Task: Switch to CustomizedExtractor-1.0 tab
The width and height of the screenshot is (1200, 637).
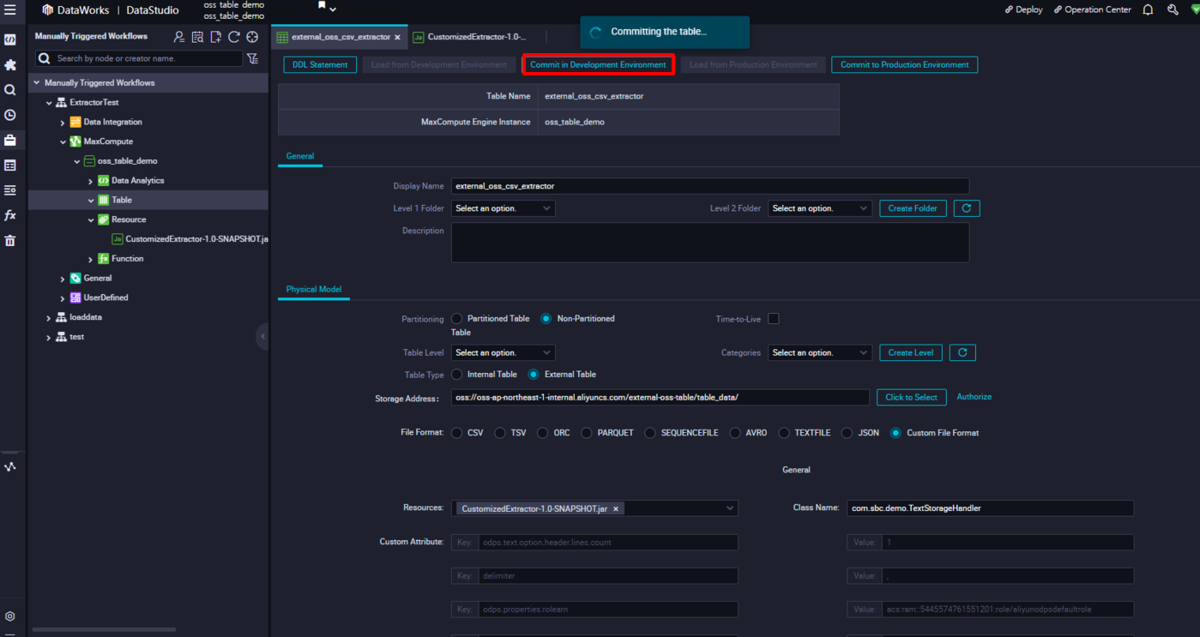Action: coord(469,37)
